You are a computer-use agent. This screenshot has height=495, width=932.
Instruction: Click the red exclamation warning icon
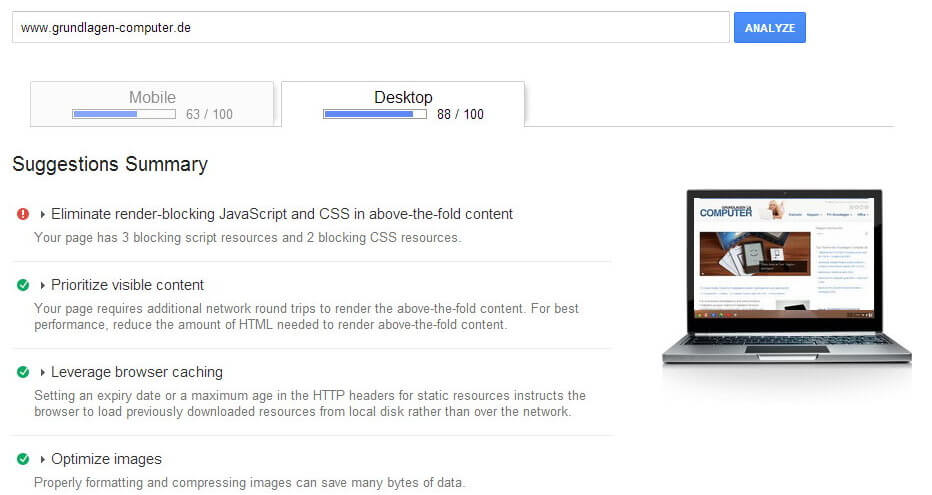tap(23, 214)
